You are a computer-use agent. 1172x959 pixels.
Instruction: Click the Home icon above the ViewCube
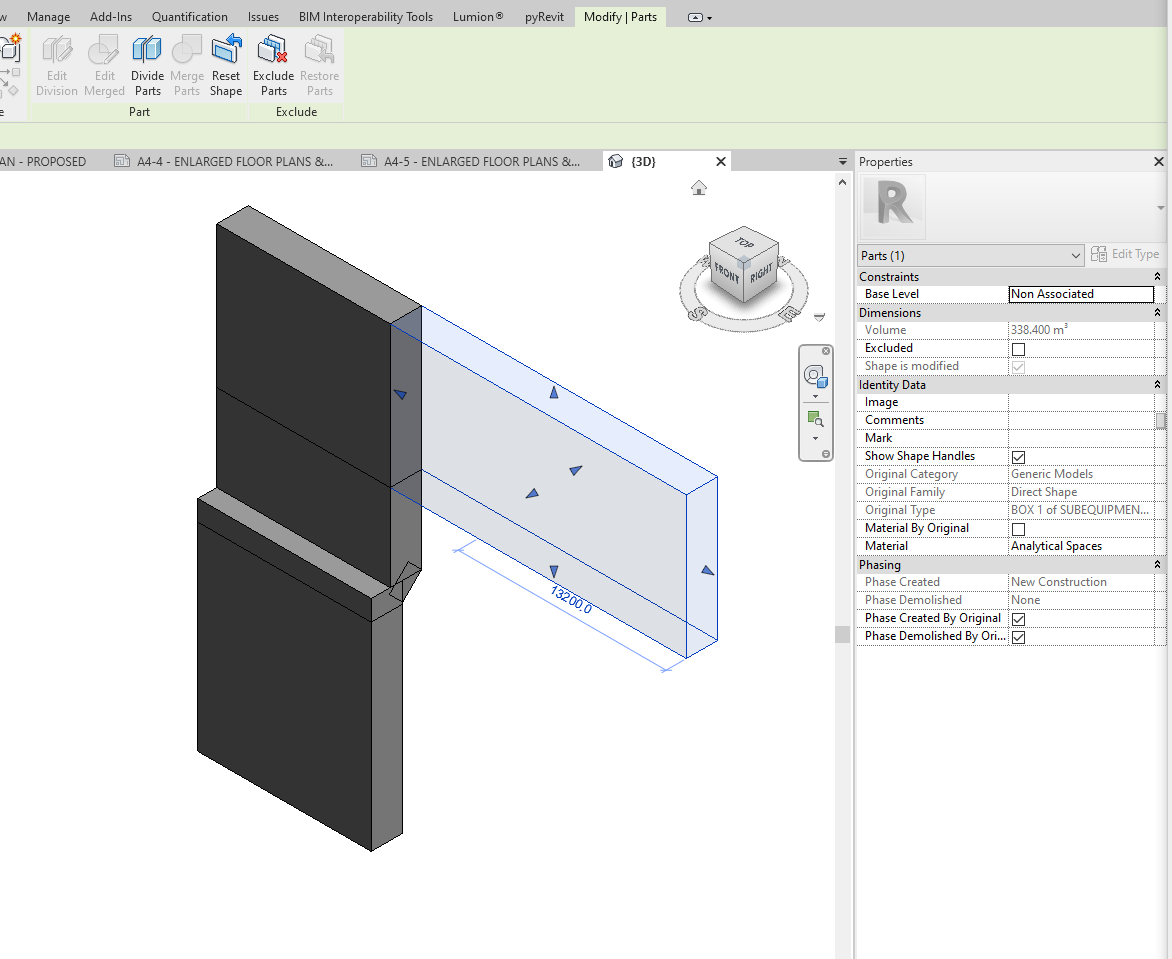click(698, 187)
